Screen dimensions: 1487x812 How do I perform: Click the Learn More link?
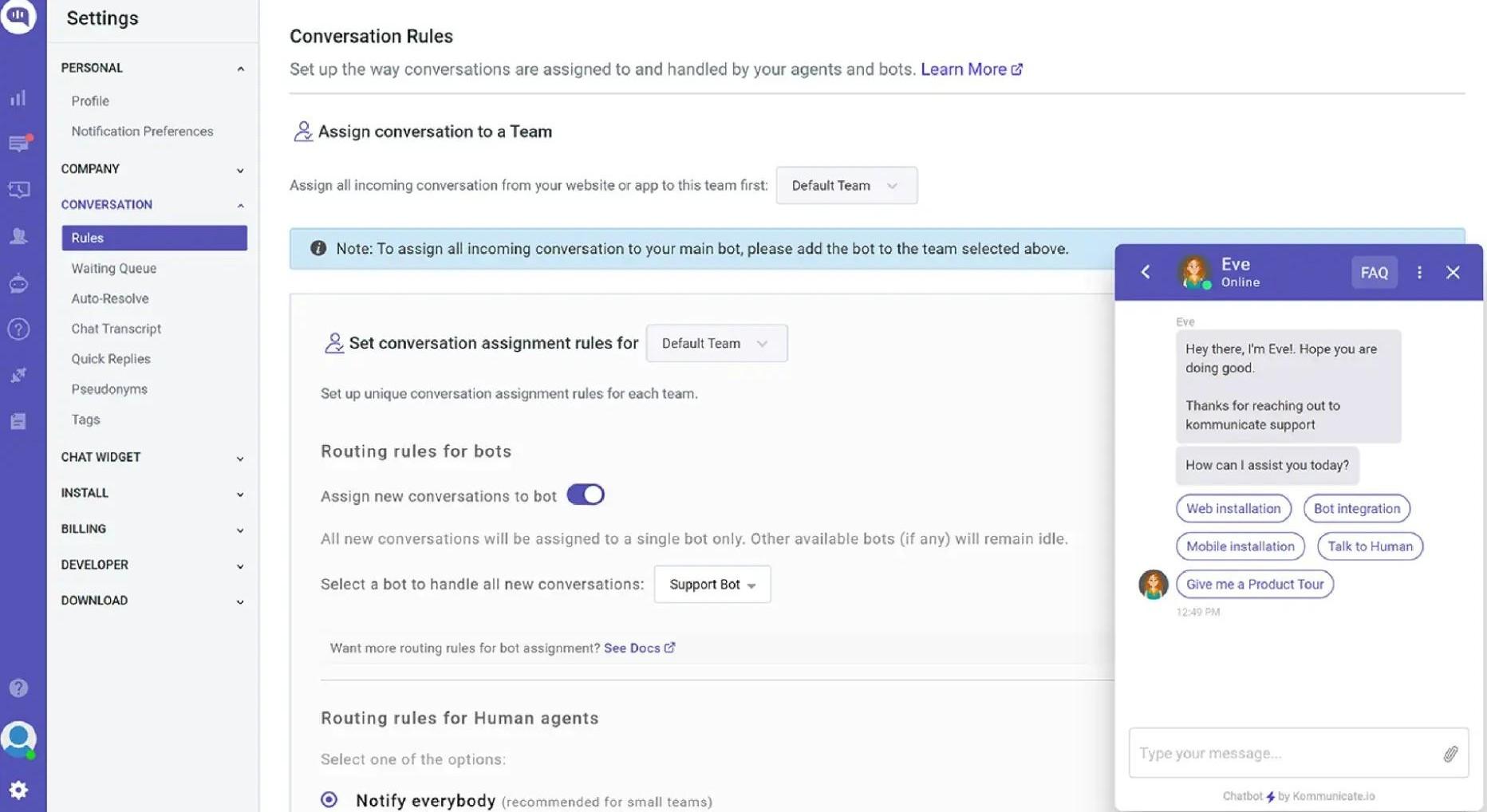972,69
